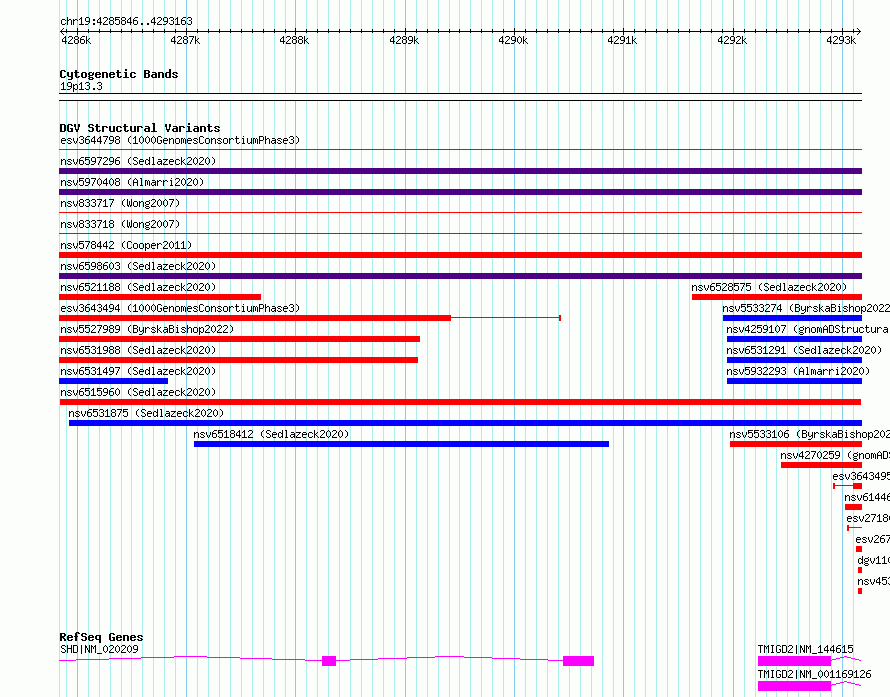Screen dimensions: 890x697
Task: Click the SHD exon box near 4290.5k
Action: (578, 661)
